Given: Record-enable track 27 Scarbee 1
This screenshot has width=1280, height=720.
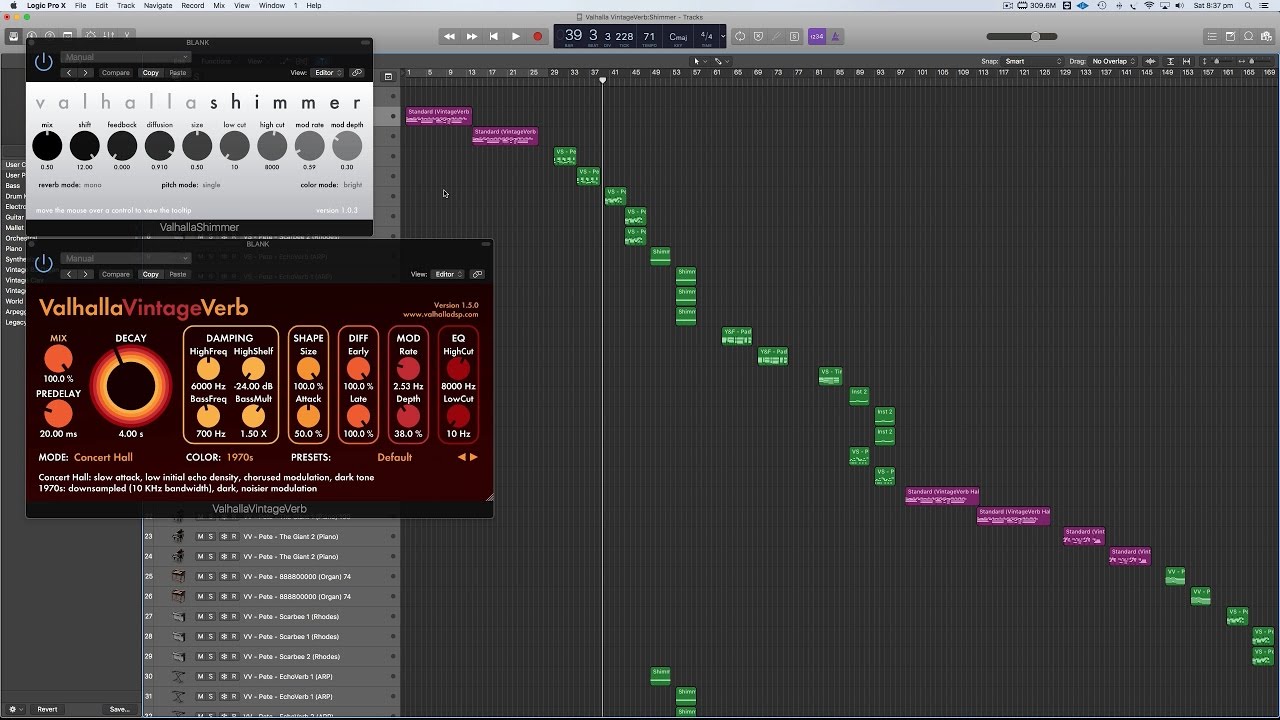Looking at the screenshot, I should 234,617.
